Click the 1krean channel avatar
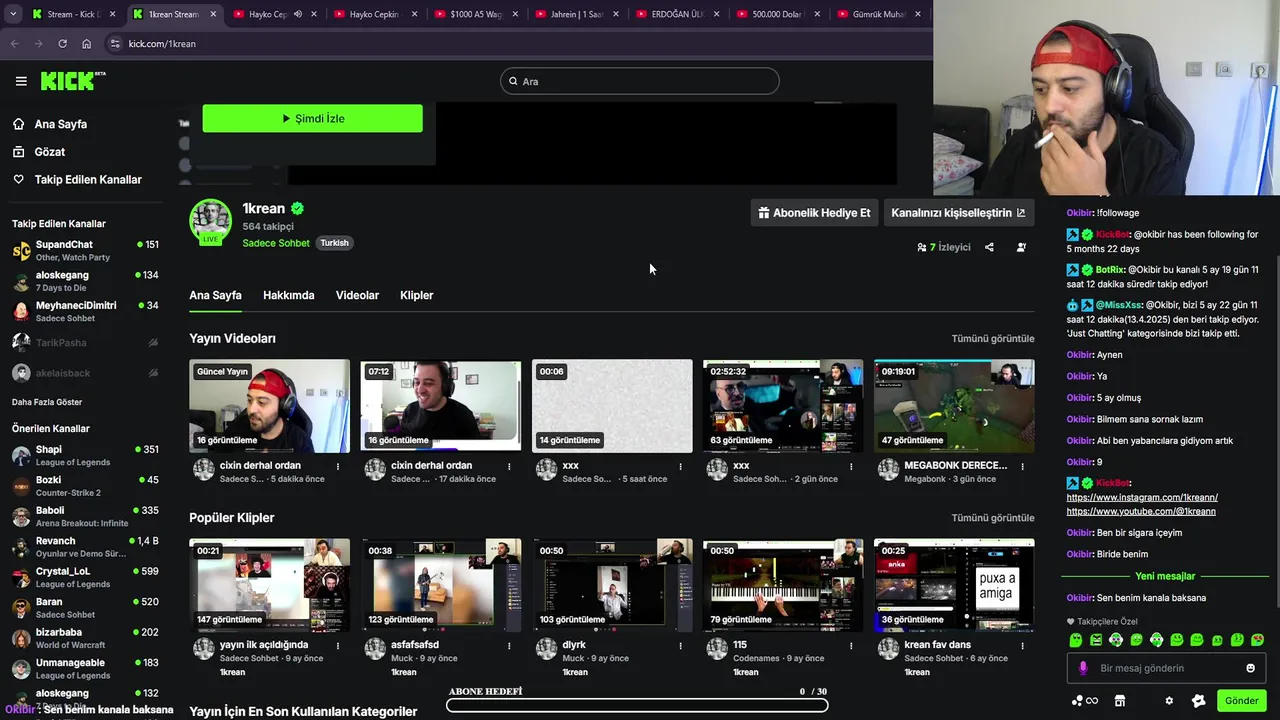This screenshot has height=720, width=1280. tap(210, 221)
